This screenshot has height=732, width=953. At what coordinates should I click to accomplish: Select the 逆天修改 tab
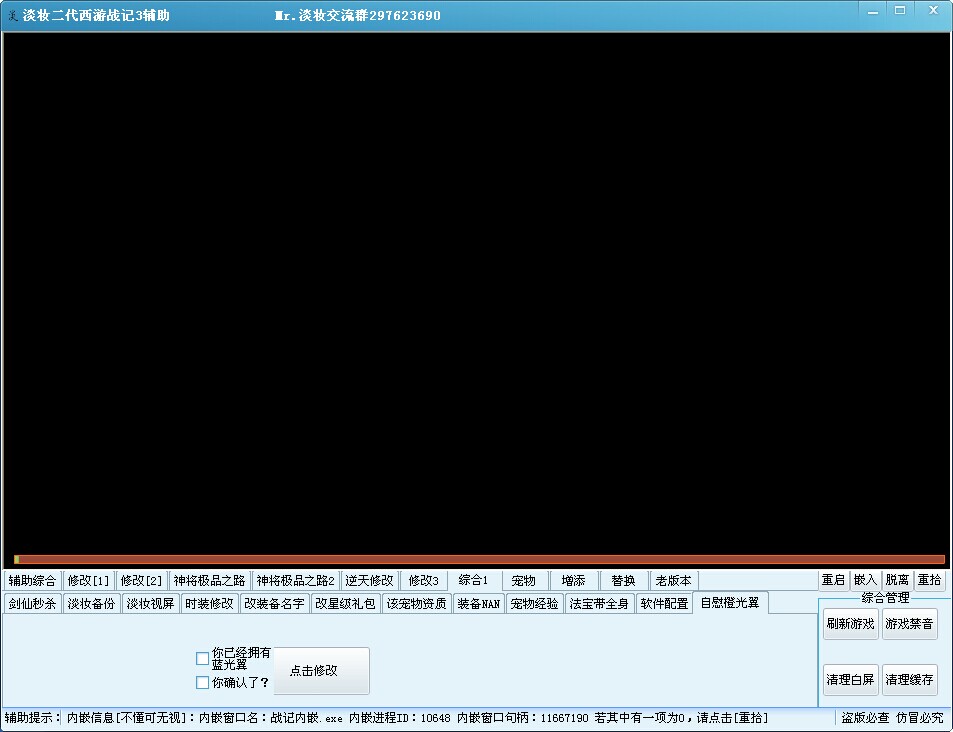[369, 581]
